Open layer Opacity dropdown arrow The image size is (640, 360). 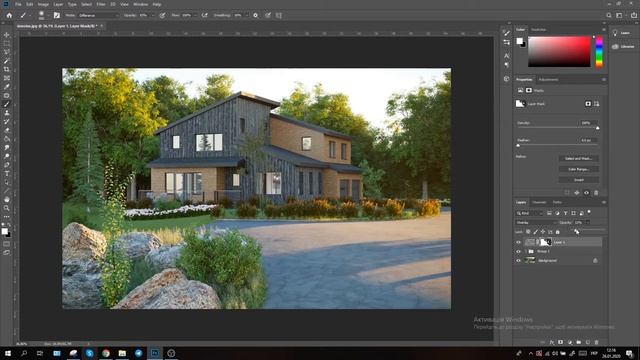(588, 222)
